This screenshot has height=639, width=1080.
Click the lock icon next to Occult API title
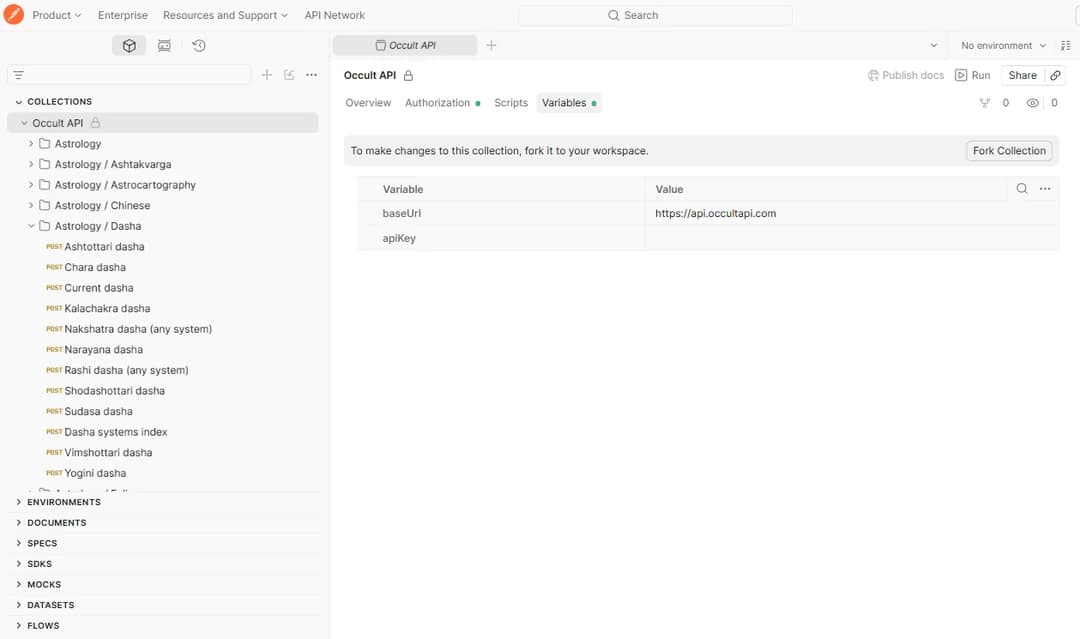point(408,76)
